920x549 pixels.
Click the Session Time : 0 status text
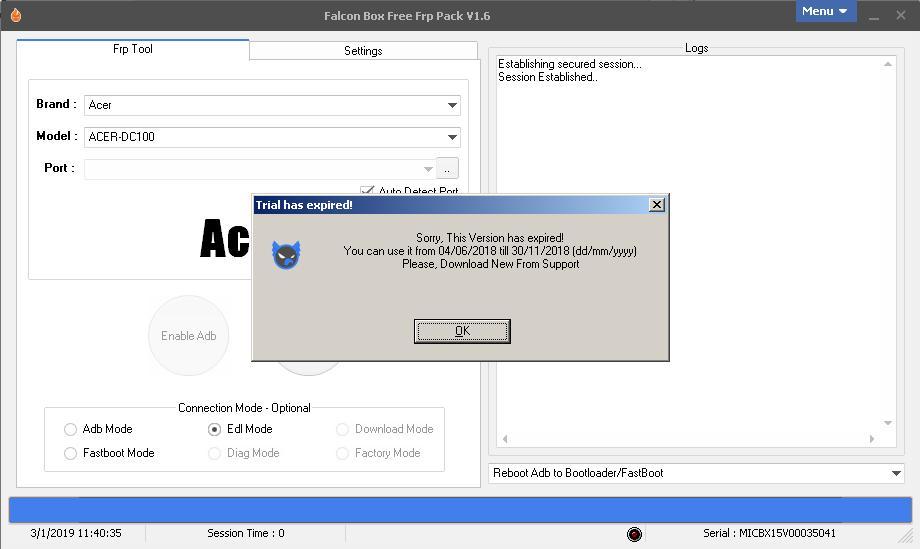point(246,533)
